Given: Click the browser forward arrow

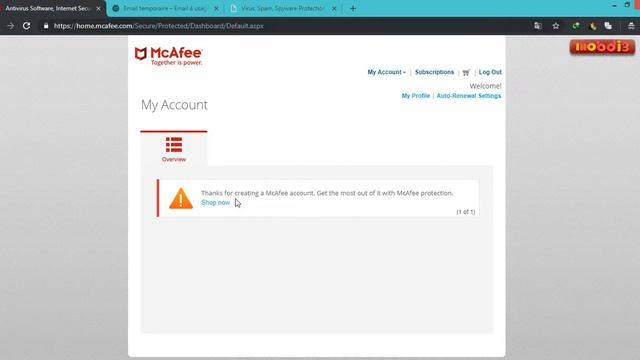Looking at the screenshot, I should 11,26.
